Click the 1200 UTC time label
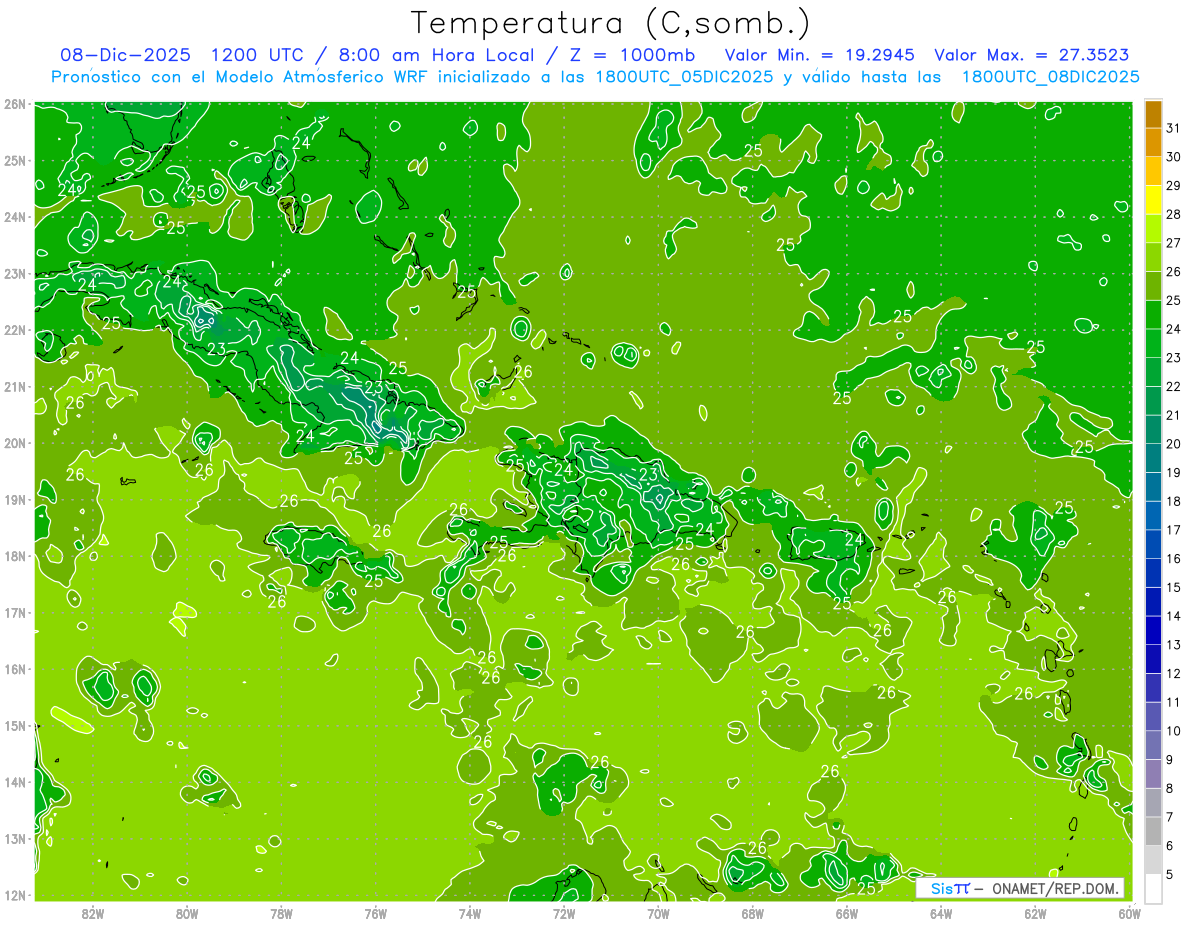Screen dimensions: 1200x927 (x=260, y=55)
